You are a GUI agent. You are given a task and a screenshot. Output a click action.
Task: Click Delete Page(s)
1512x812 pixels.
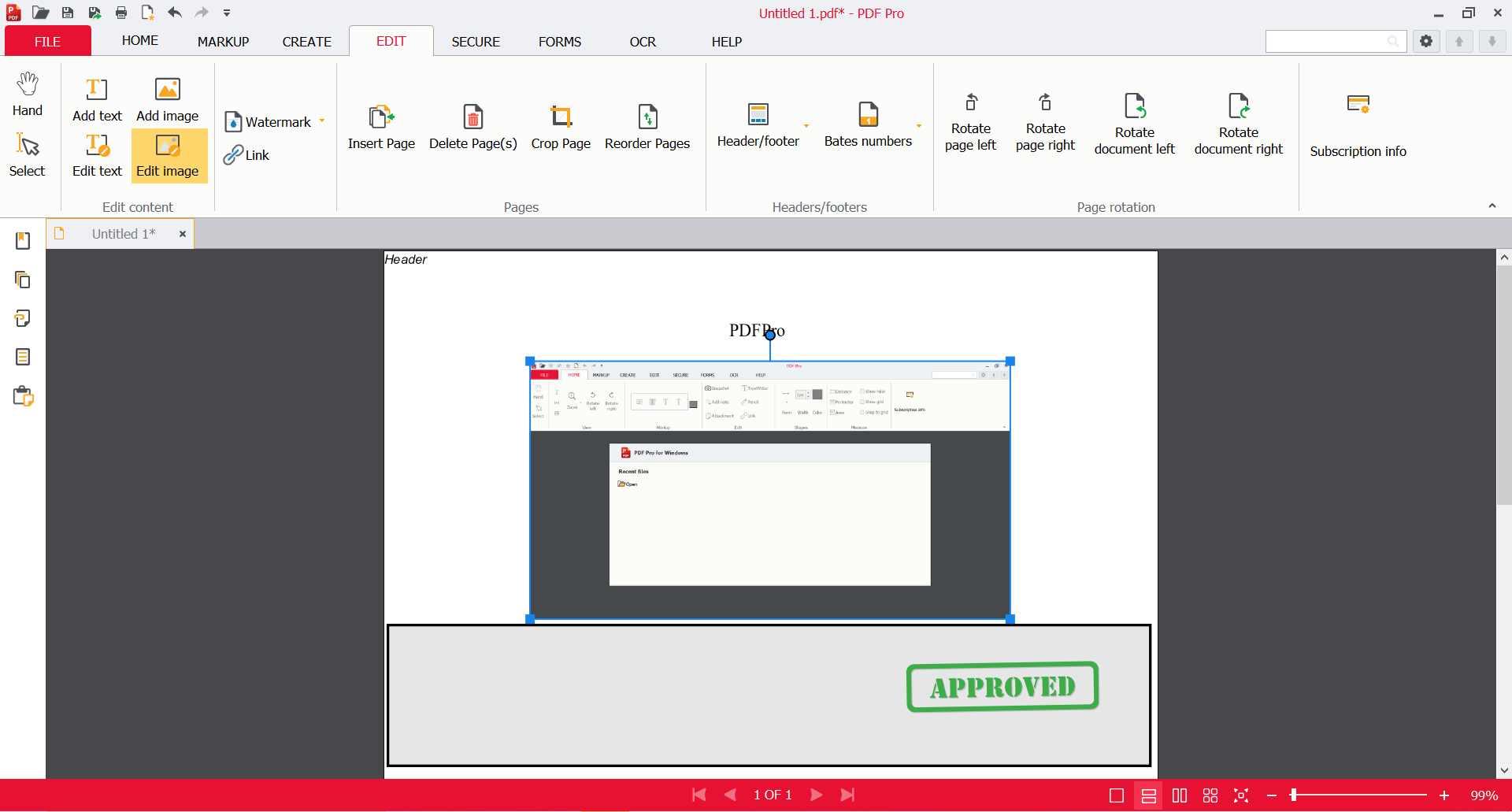473,127
